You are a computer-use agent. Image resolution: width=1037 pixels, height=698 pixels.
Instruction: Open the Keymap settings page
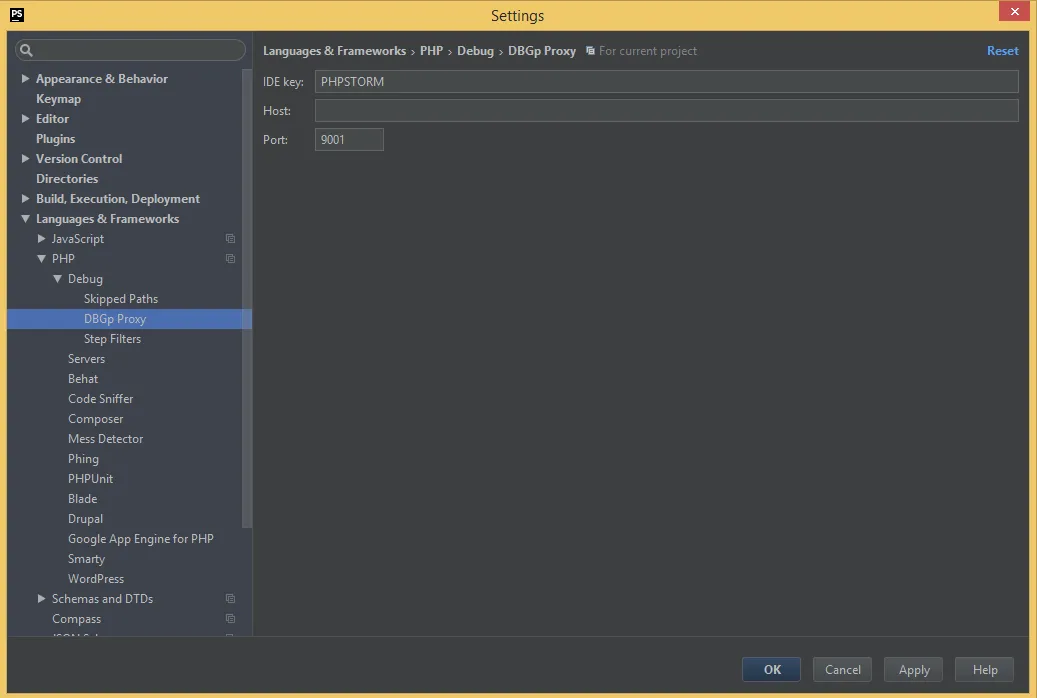[x=58, y=99]
